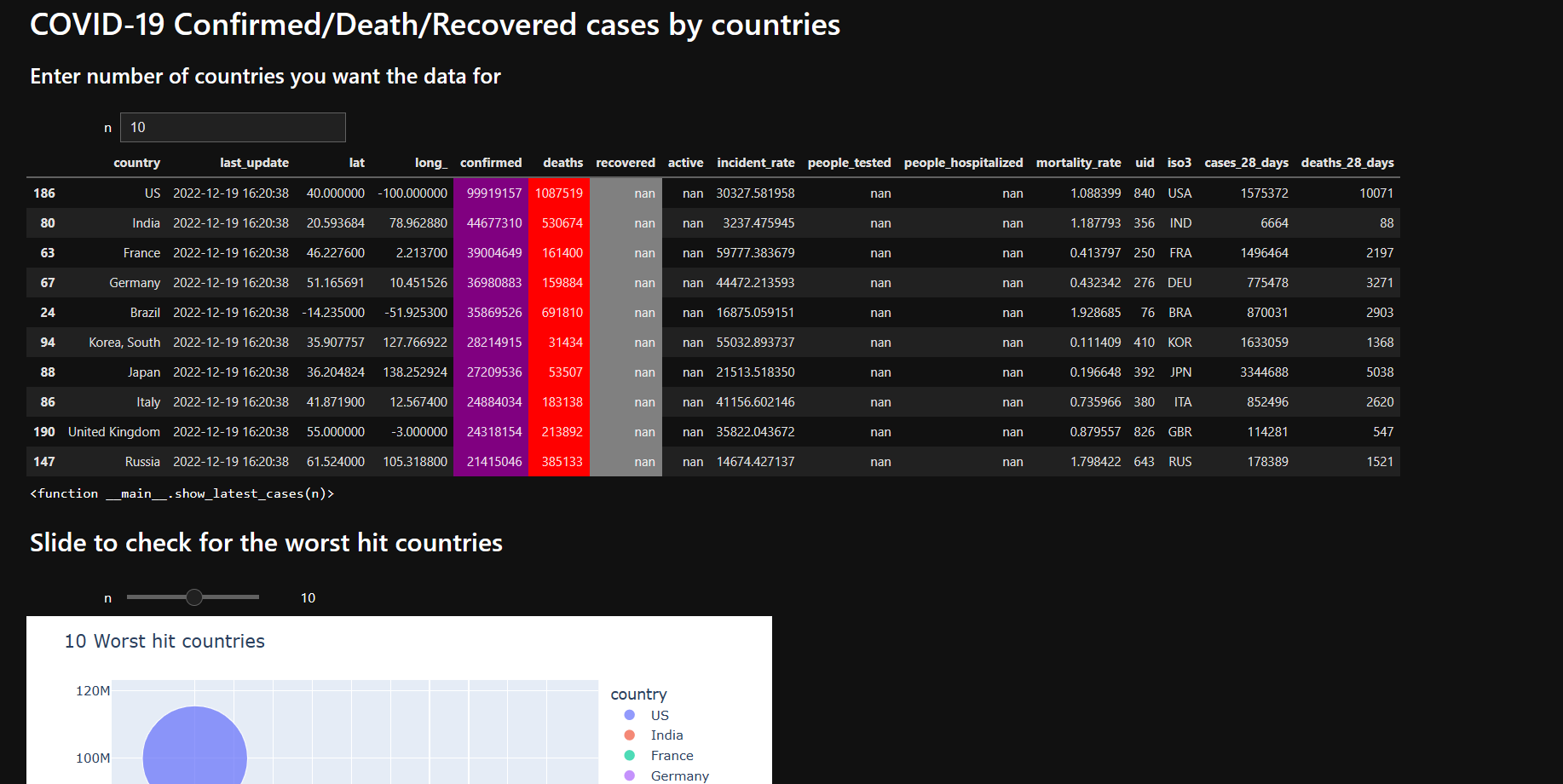Select the 'recovered' column header
Viewport: 1563px width, 784px height.
(x=626, y=163)
